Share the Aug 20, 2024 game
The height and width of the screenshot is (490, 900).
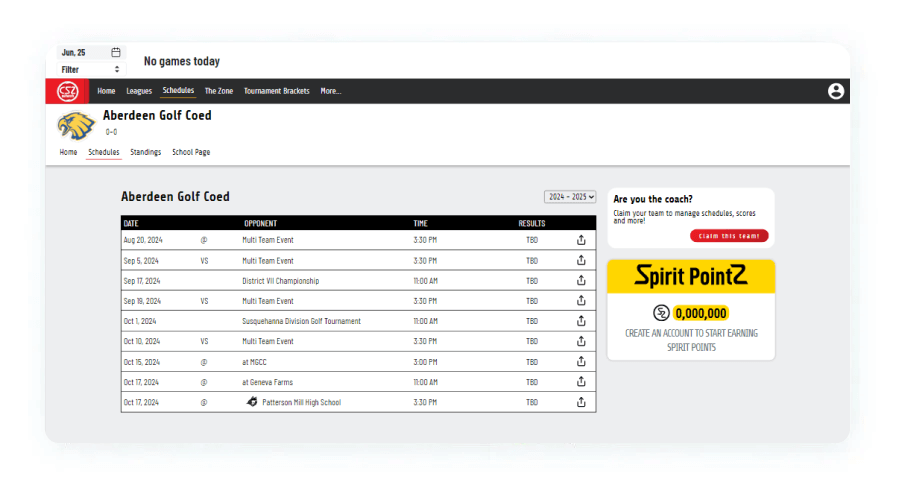tap(581, 240)
